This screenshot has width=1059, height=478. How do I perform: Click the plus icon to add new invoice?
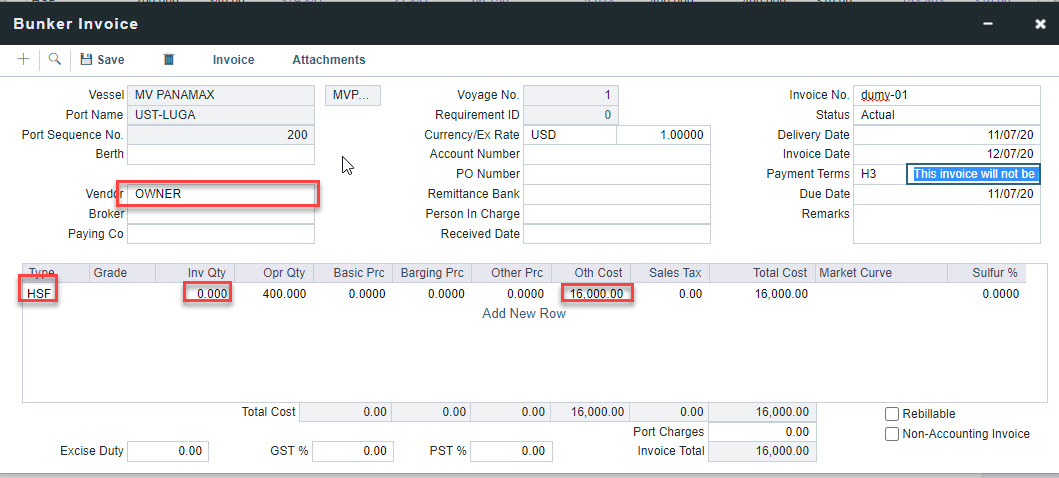pos(23,60)
